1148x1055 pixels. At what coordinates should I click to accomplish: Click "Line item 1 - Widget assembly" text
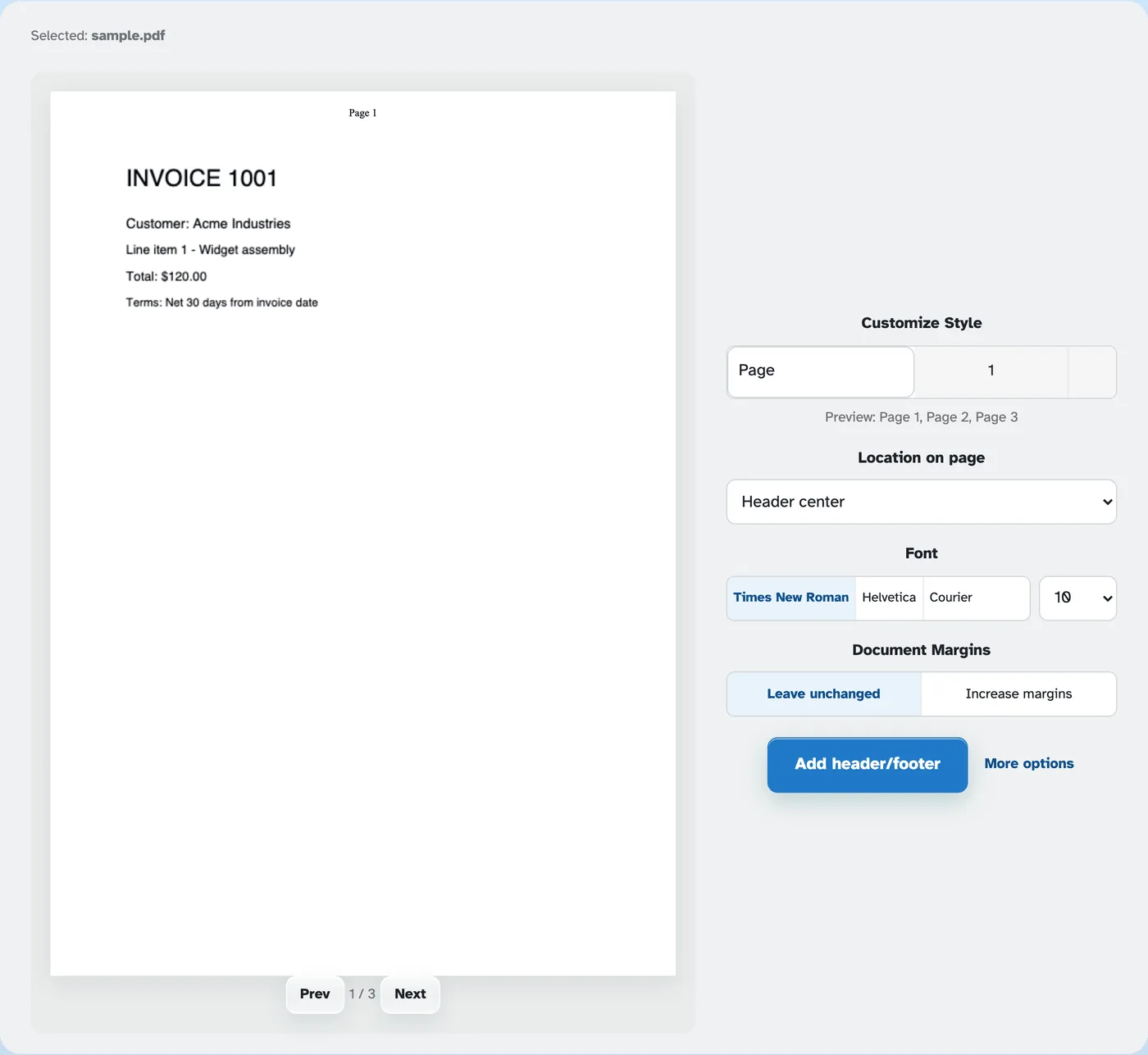point(210,249)
